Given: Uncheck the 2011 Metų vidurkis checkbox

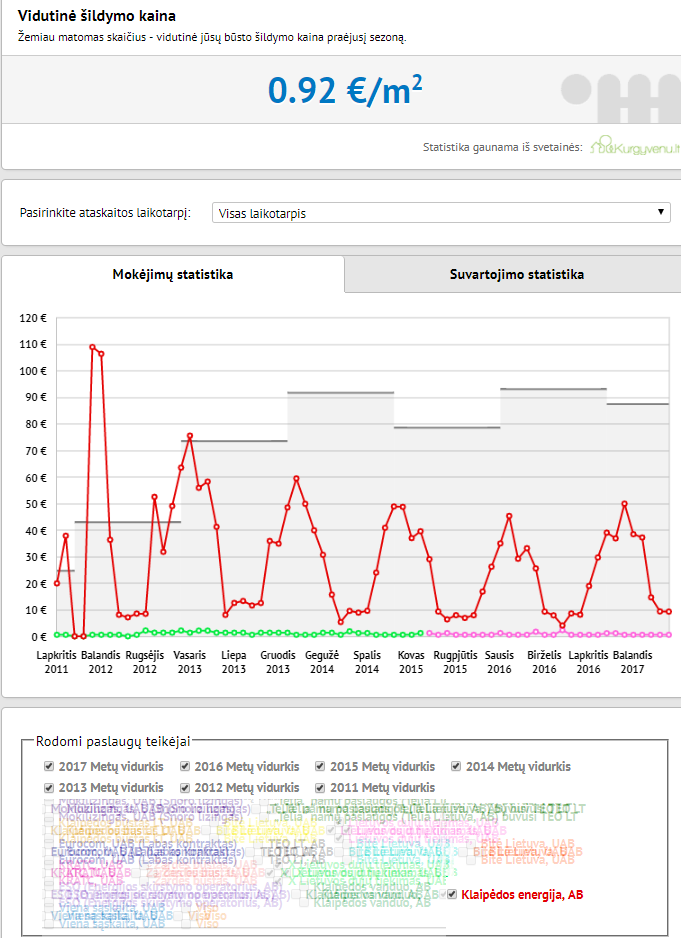Looking at the screenshot, I should pyautogui.click(x=320, y=788).
